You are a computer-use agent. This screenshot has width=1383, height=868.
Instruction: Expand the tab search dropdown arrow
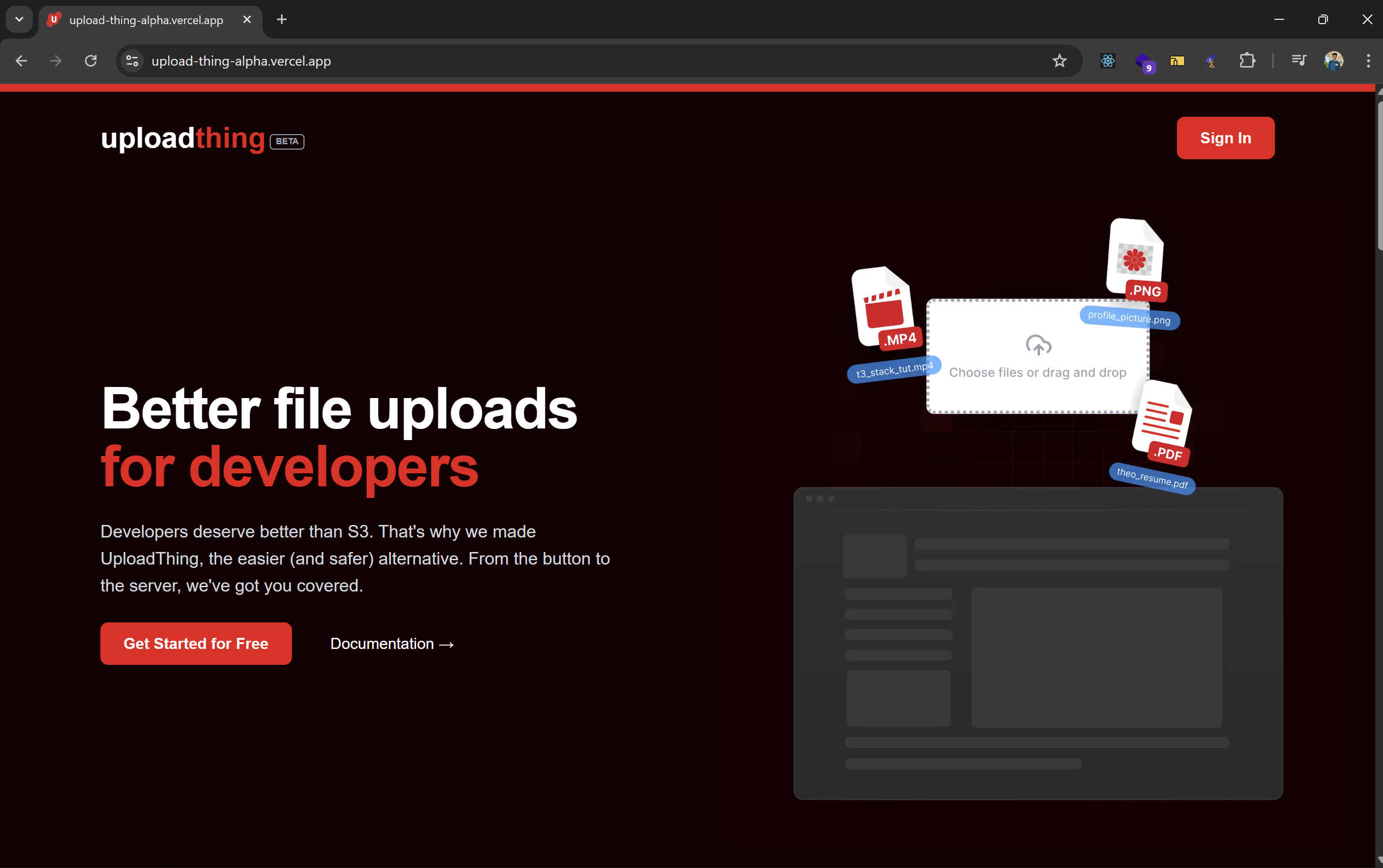pyautogui.click(x=19, y=19)
